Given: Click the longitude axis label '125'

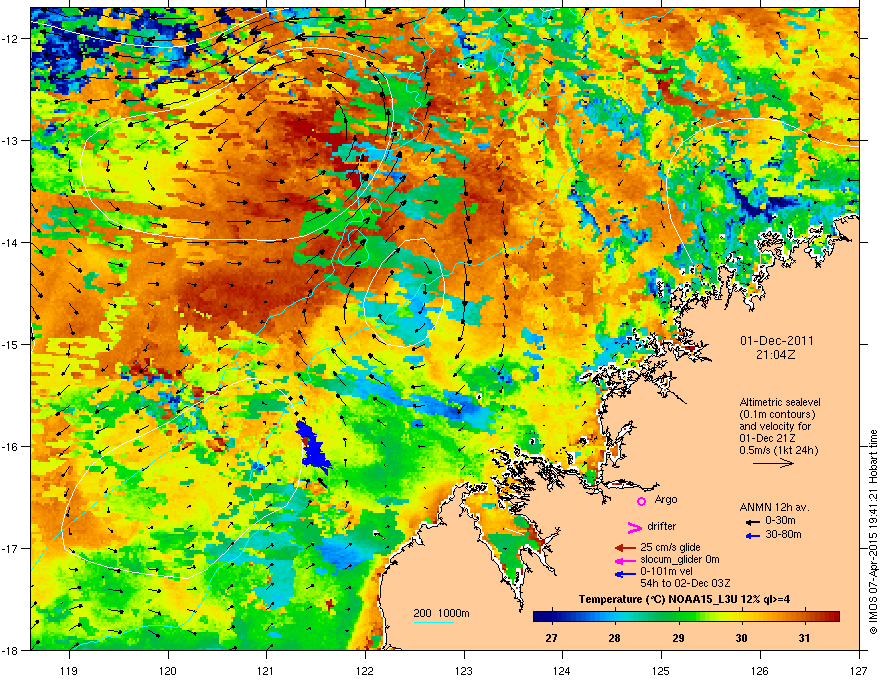Looking at the screenshot, I should [x=661, y=670].
